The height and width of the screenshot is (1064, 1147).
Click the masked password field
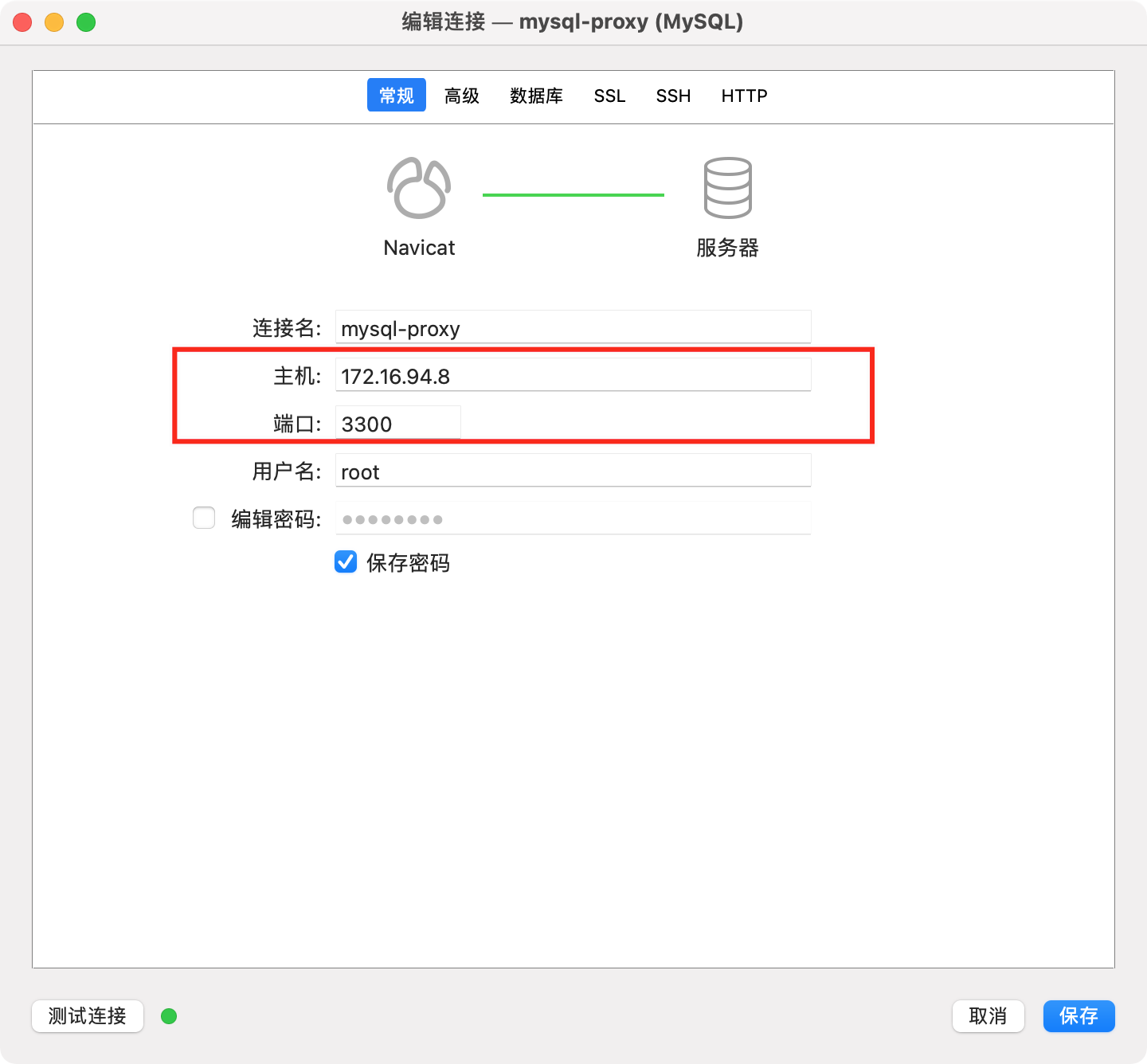click(573, 518)
